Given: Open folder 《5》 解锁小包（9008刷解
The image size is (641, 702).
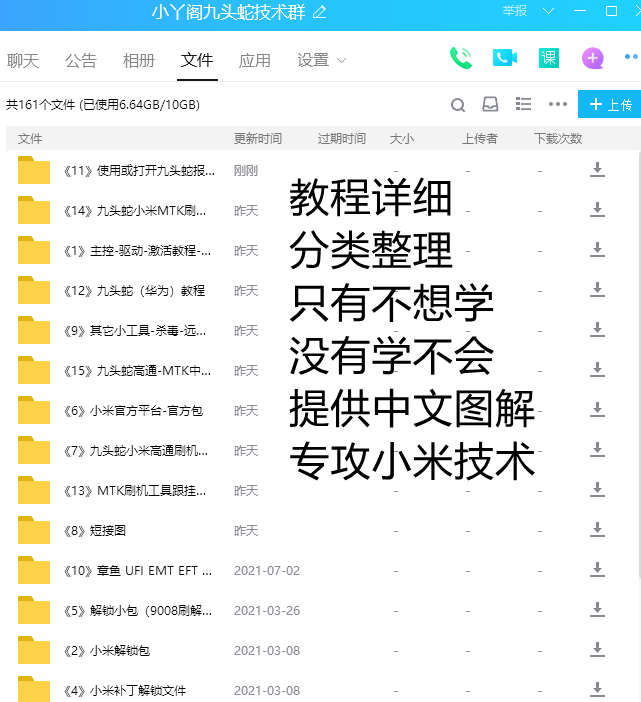Looking at the screenshot, I should [x=138, y=611].
